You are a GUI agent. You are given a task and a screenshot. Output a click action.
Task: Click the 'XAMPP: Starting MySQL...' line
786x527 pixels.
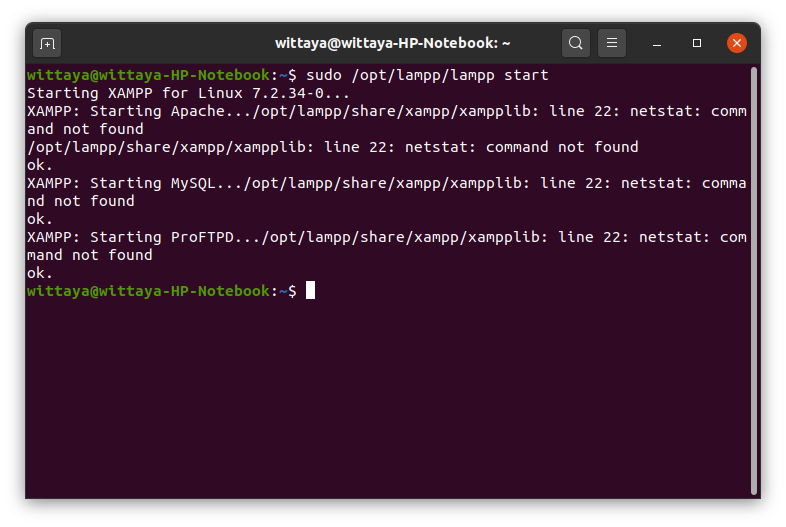point(387,184)
